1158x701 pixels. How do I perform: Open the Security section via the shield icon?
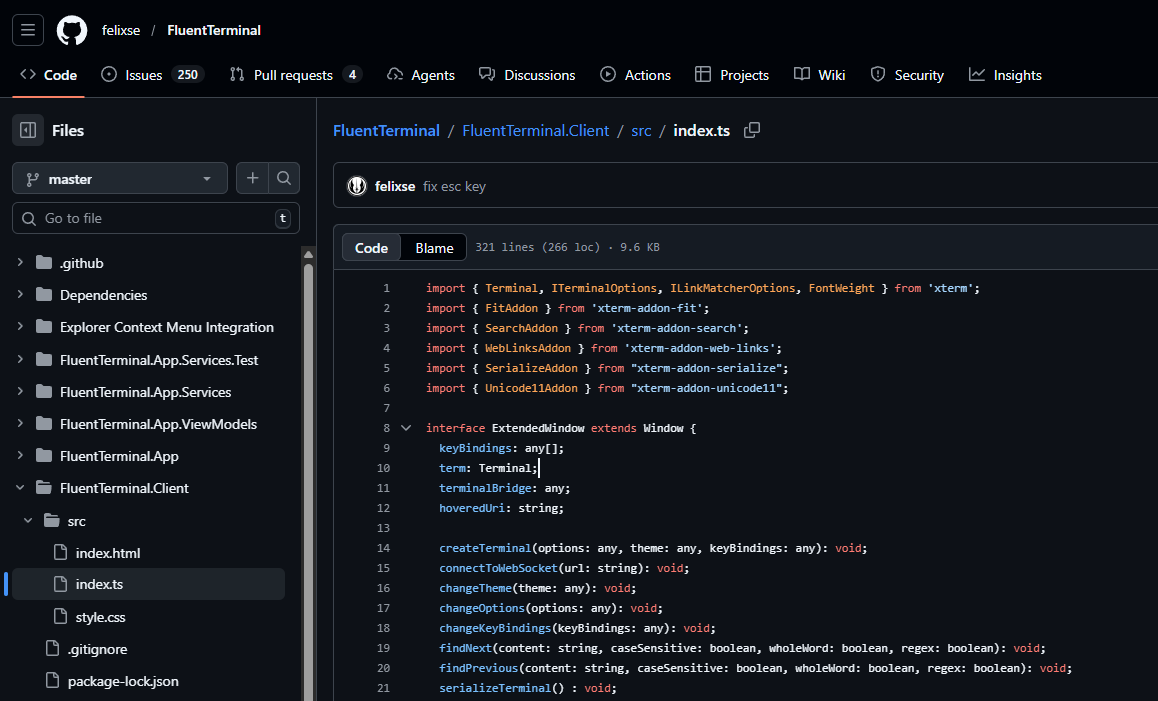pos(878,74)
